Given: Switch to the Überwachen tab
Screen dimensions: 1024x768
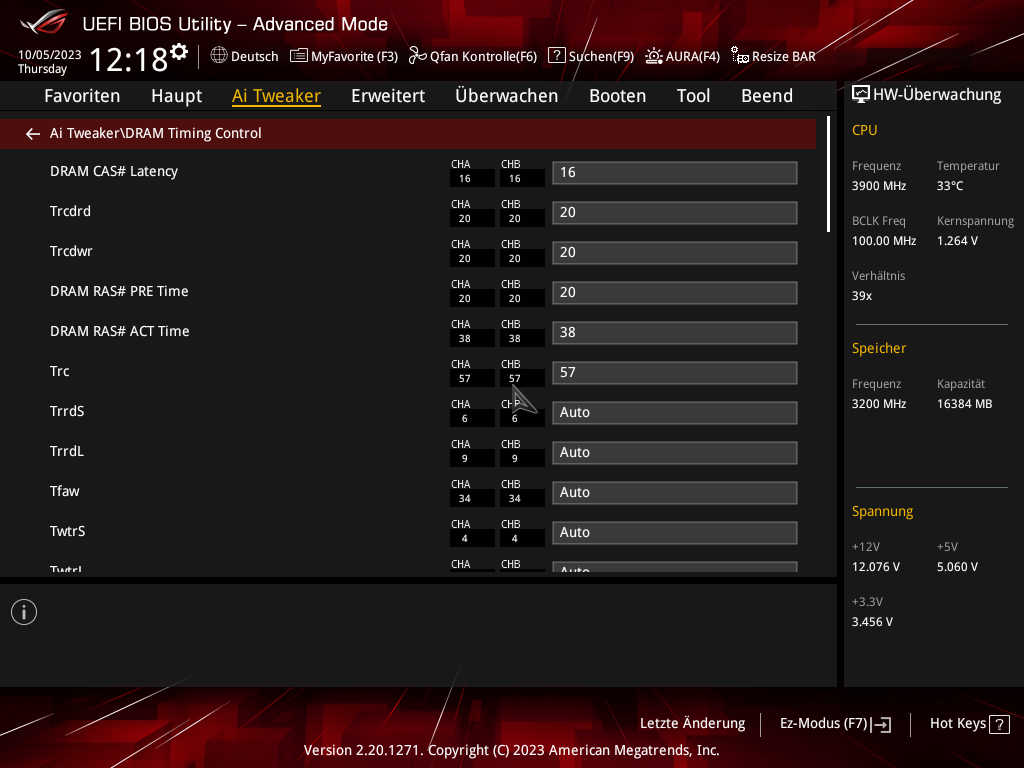Looking at the screenshot, I should (x=507, y=96).
